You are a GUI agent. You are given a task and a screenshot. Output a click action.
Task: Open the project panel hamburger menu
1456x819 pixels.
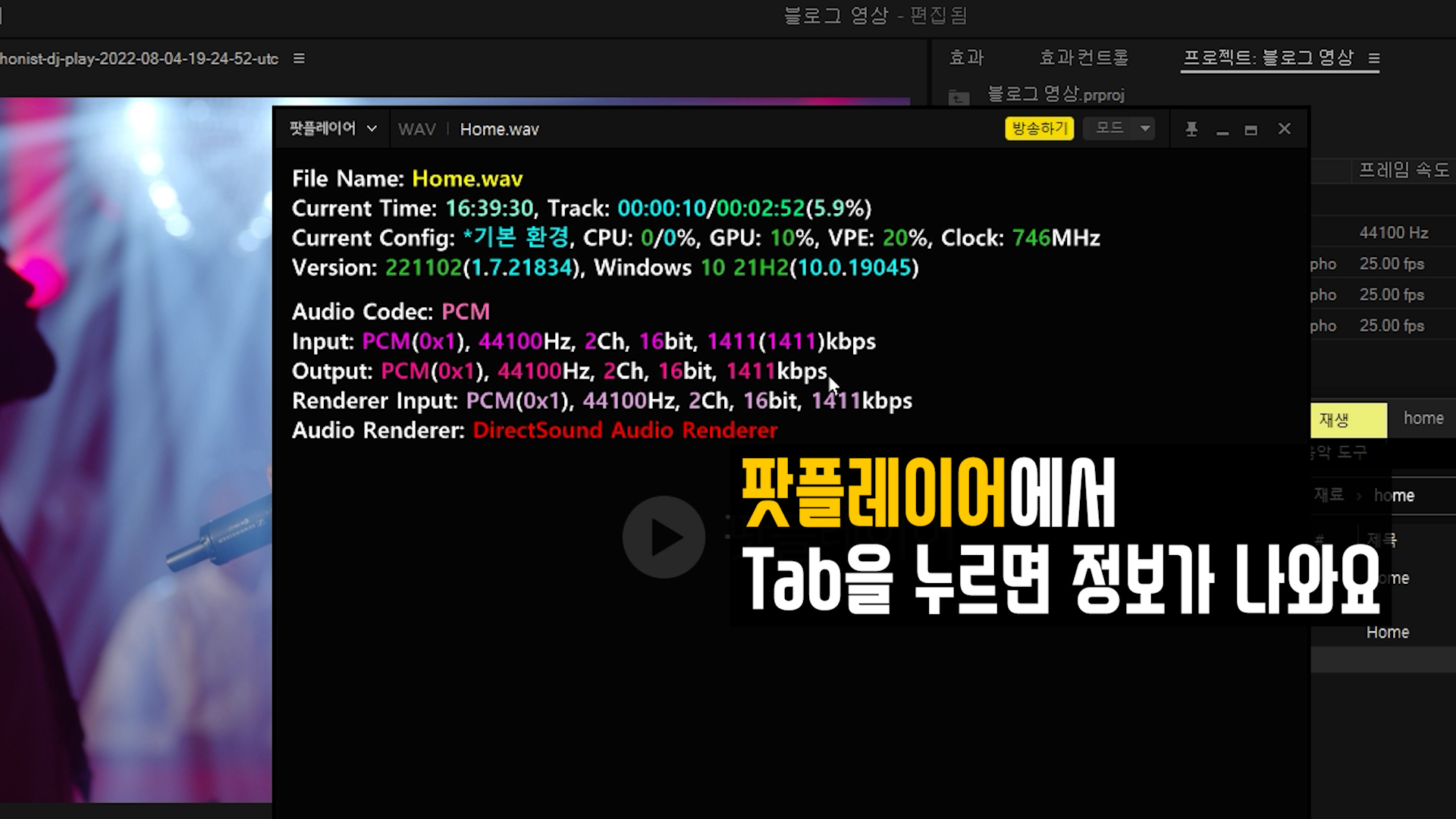(x=1374, y=58)
